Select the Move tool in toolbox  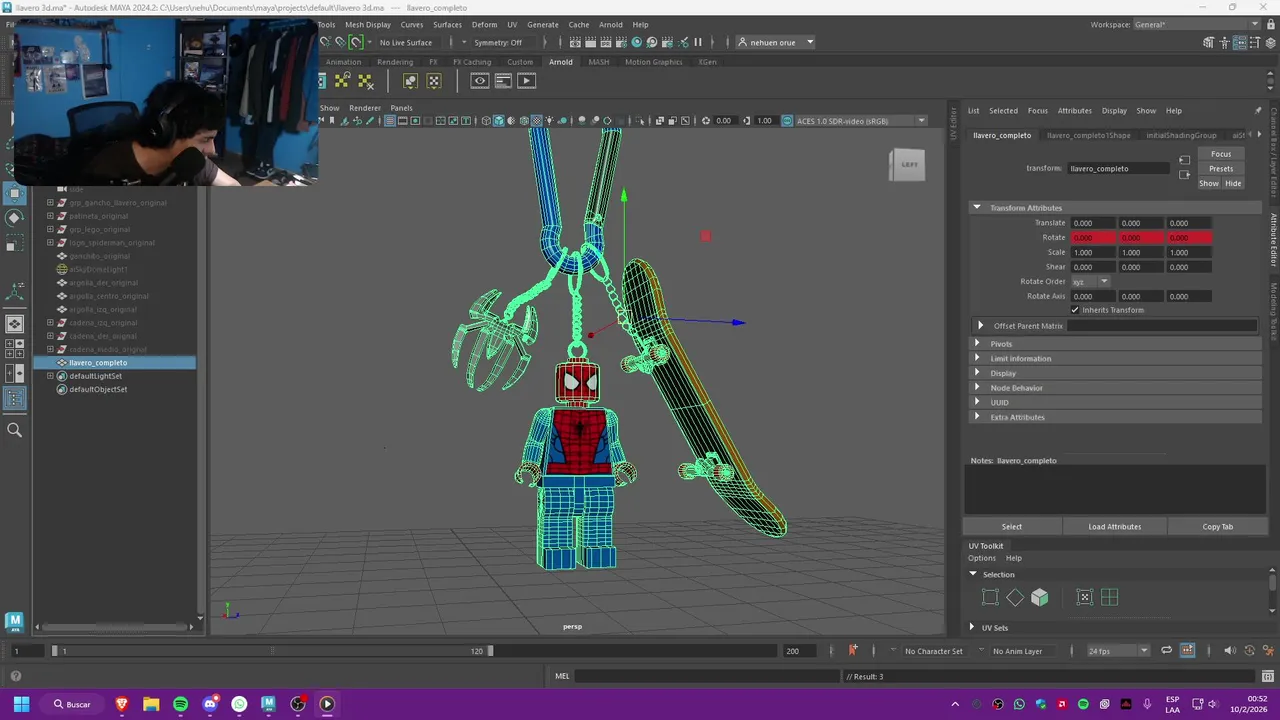[14, 192]
